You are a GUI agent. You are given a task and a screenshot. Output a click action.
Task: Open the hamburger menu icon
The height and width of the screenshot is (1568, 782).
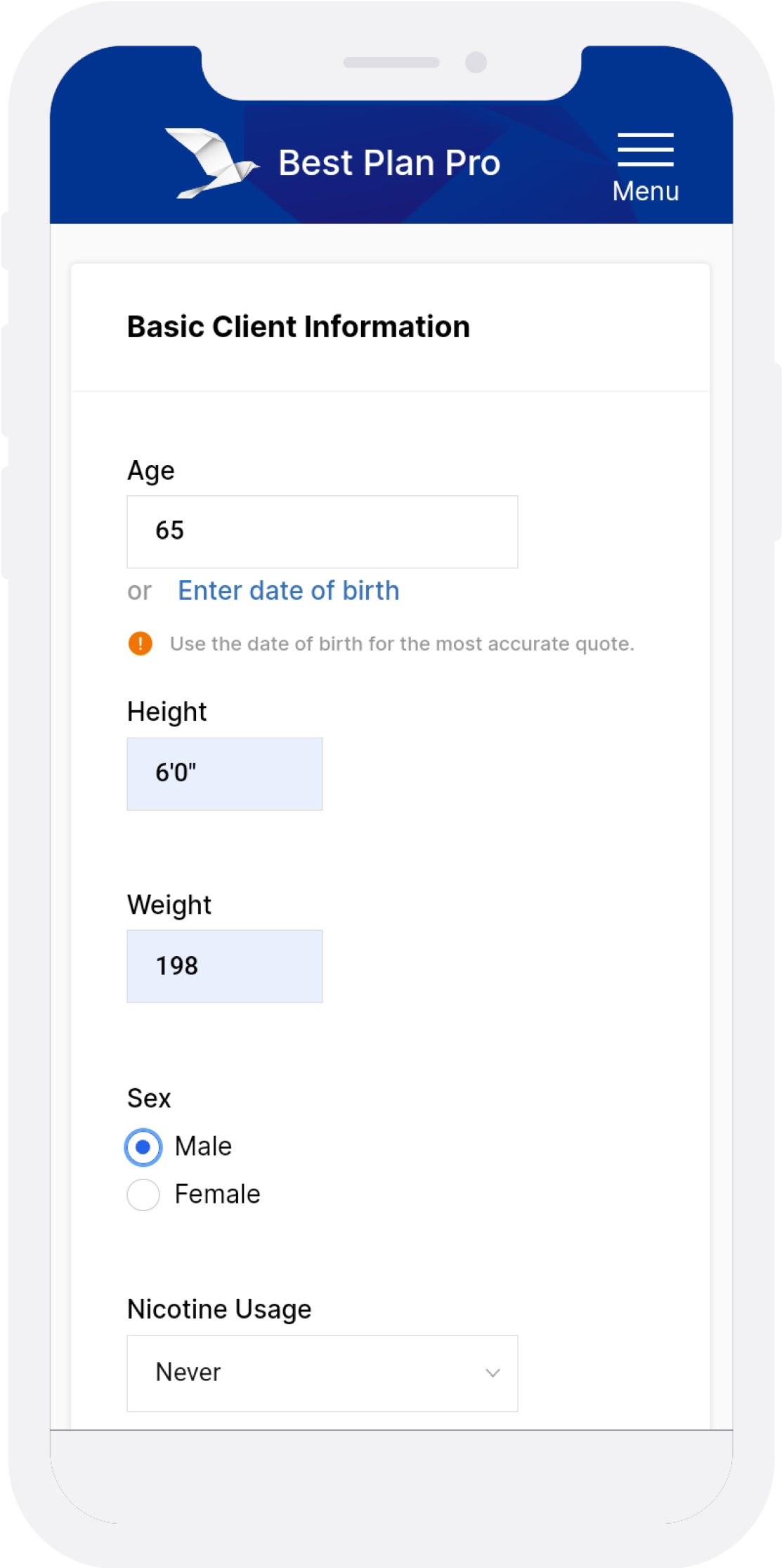click(645, 150)
